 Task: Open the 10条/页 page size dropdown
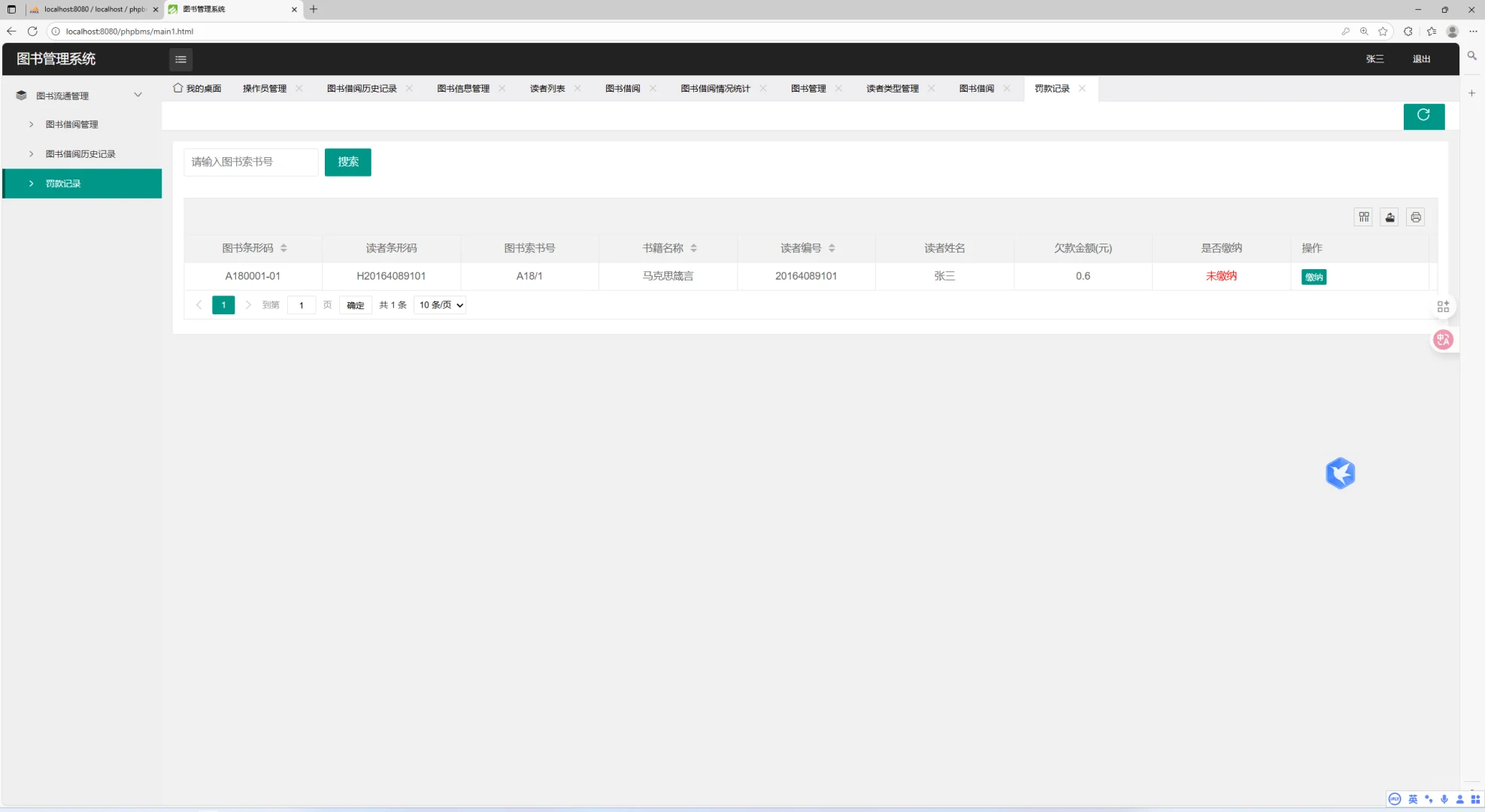(x=439, y=304)
